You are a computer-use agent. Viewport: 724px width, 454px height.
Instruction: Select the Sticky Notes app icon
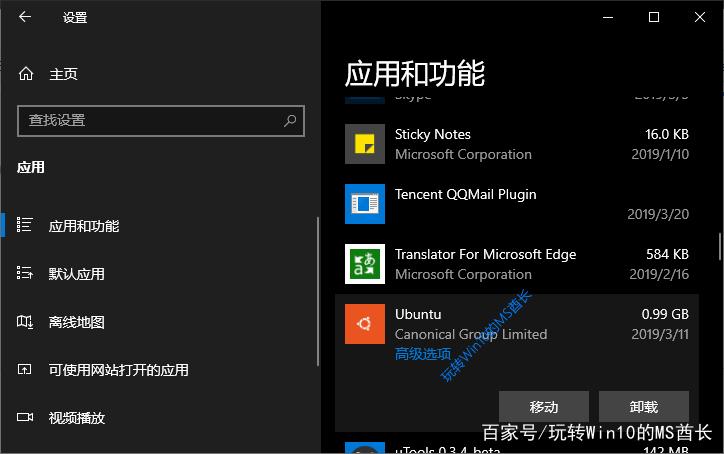(x=365, y=144)
